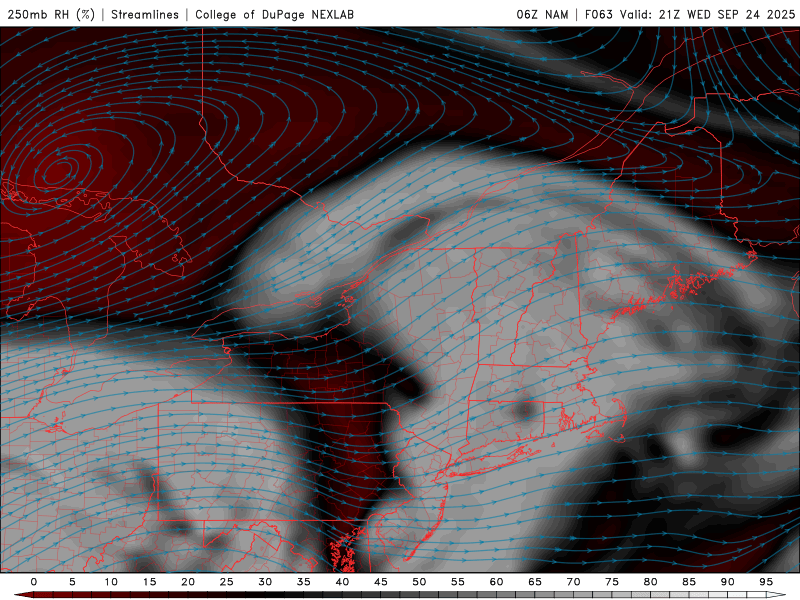Click the "10" label on the color scale
The image size is (800, 600).
coord(111,582)
